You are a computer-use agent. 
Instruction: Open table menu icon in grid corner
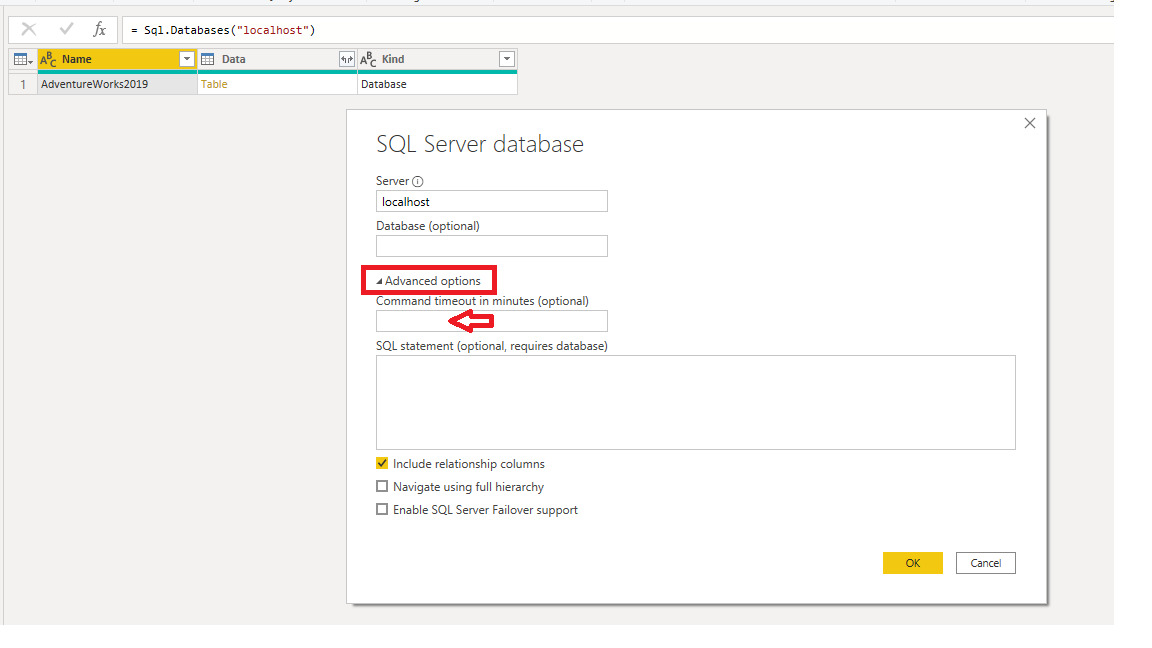pos(23,60)
